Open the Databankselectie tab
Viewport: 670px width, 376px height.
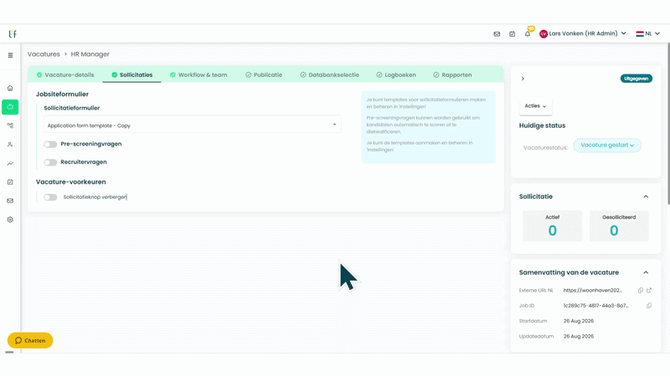coord(329,75)
